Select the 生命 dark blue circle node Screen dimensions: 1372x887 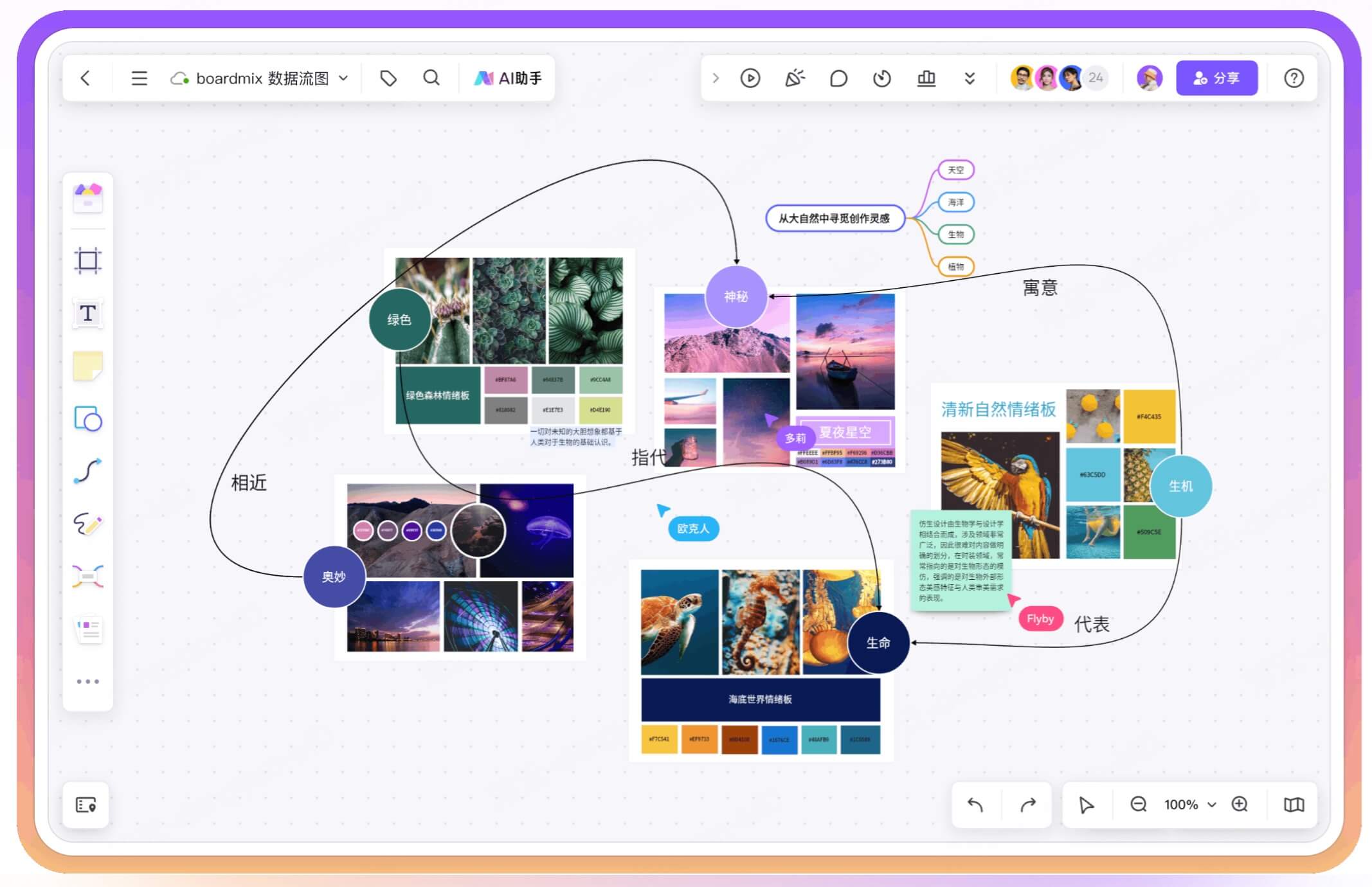[x=878, y=643]
